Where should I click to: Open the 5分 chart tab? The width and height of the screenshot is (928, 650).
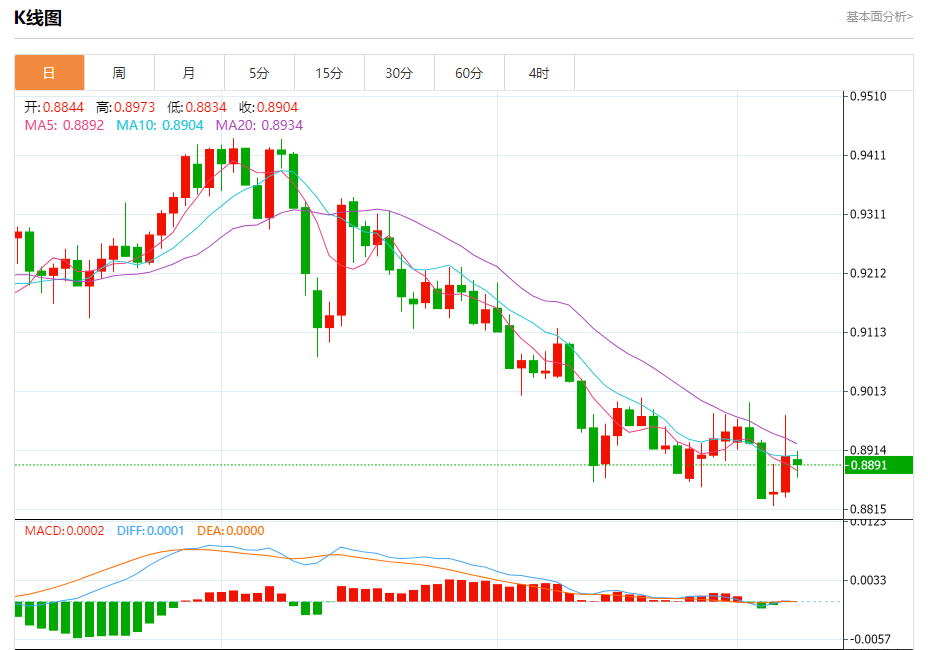point(259,73)
